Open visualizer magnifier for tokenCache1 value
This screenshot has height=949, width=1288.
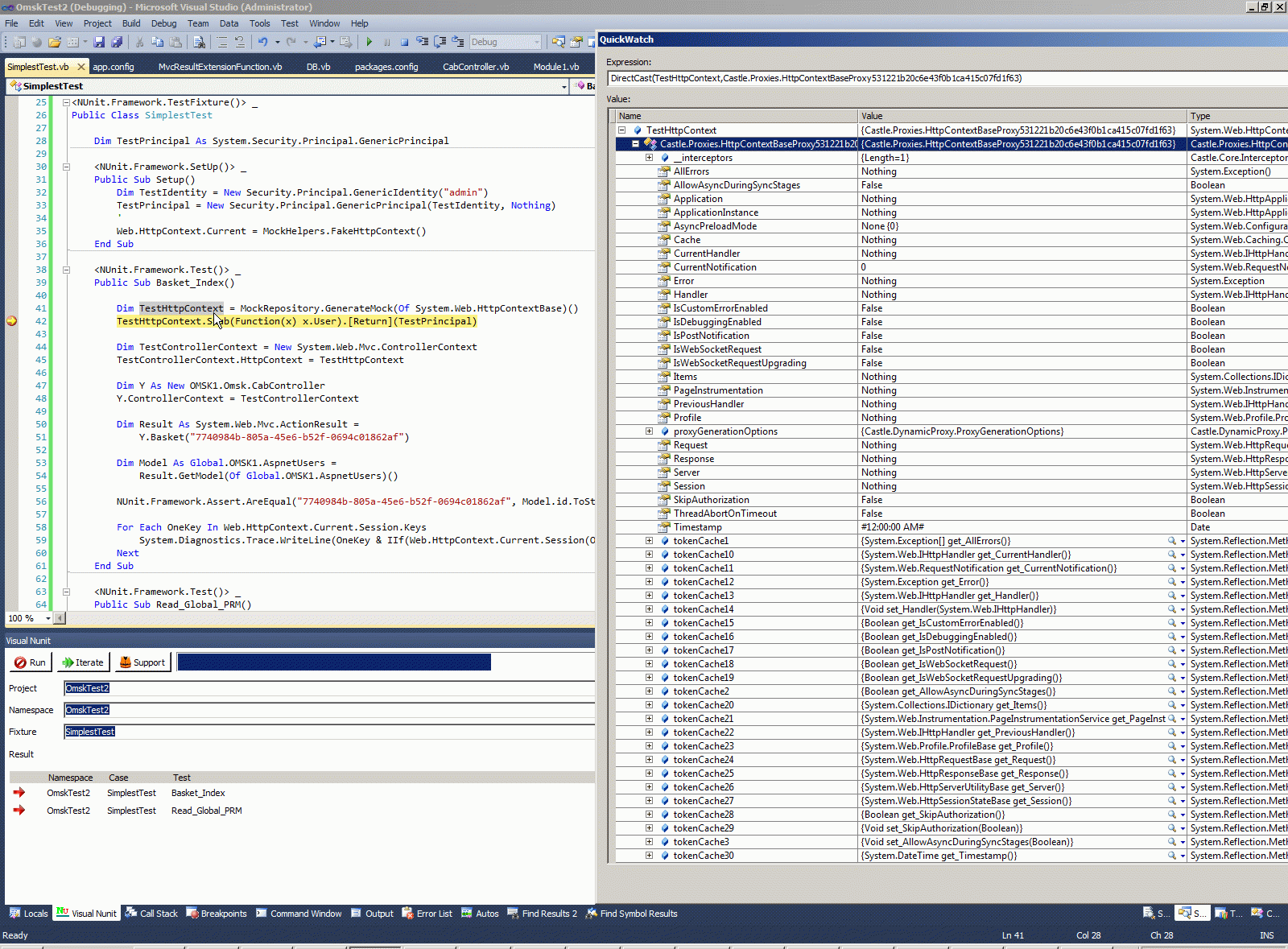pos(1171,541)
